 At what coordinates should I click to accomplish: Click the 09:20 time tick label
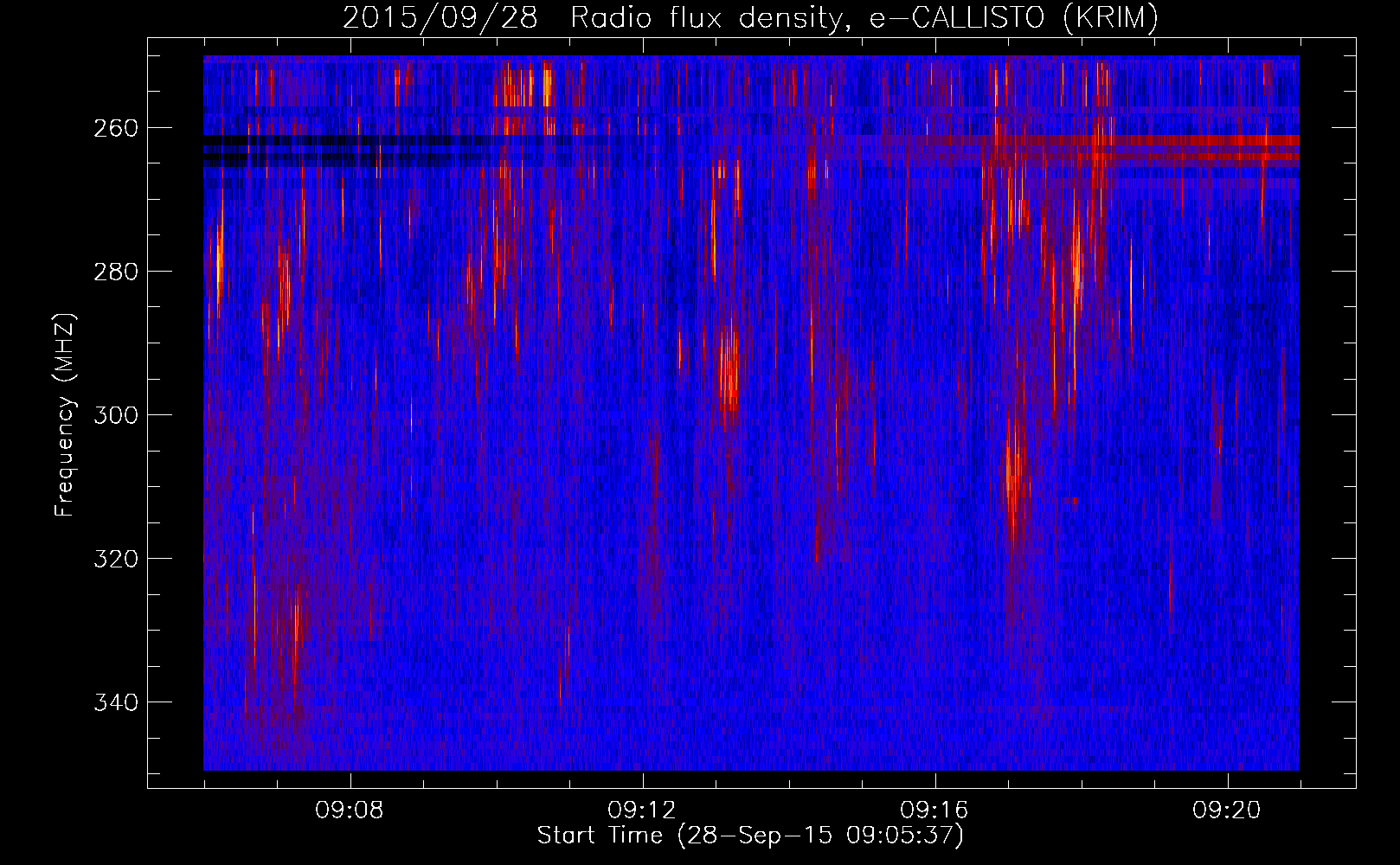click(1227, 811)
